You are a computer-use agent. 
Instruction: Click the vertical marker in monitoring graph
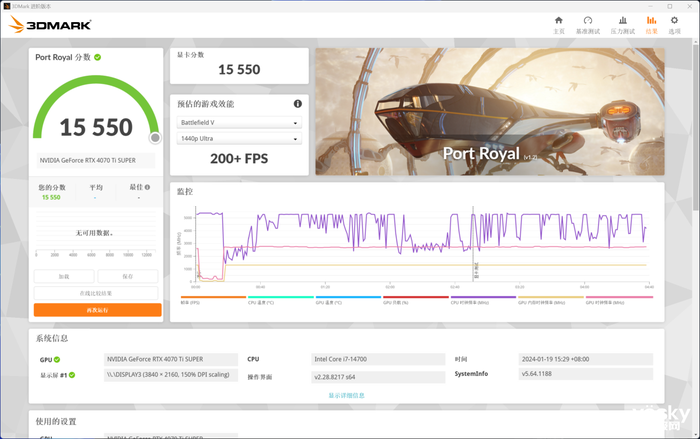473,243
